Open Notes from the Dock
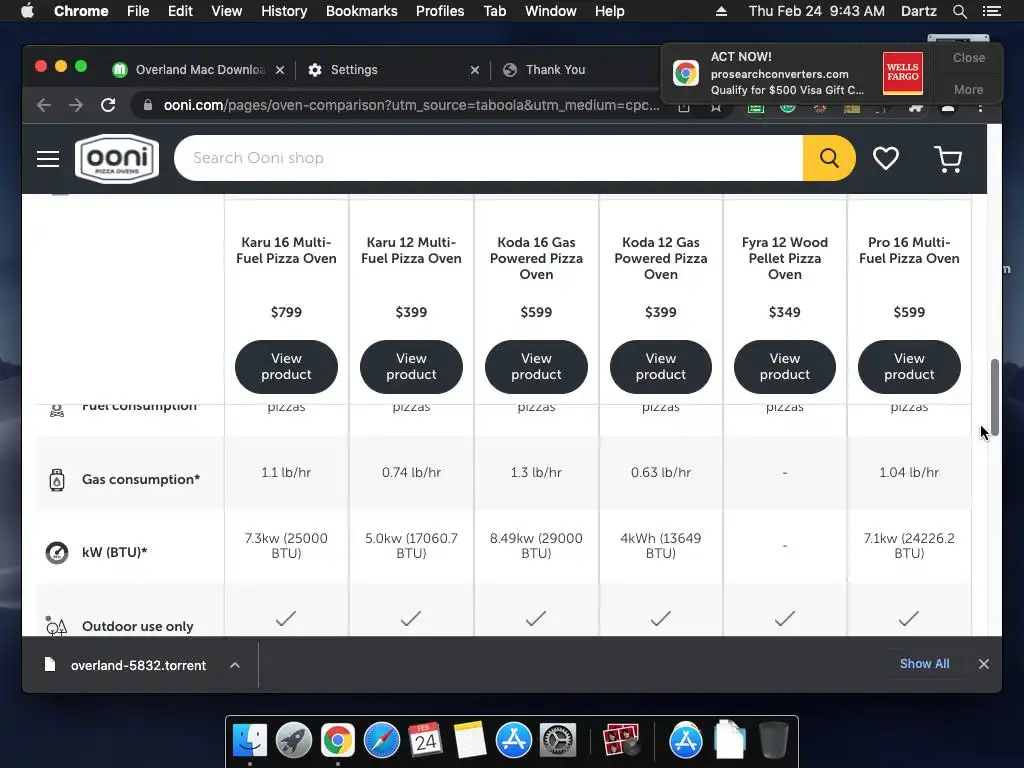This screenshot has height=768, width=1024. pos(470,740)
